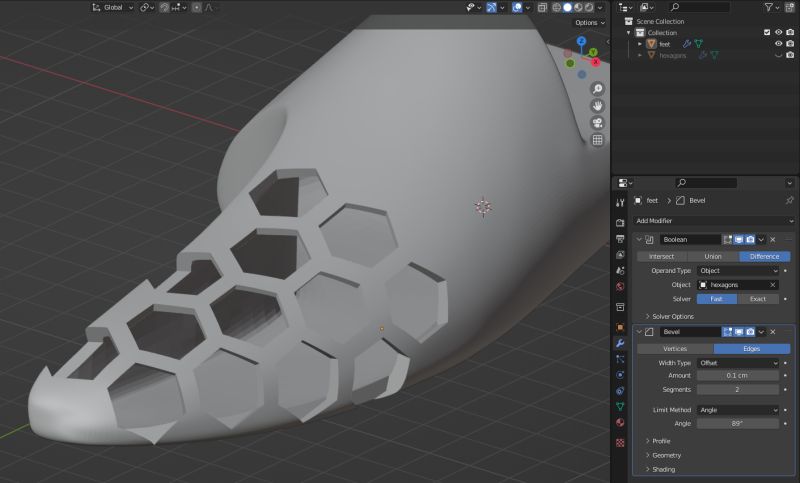Image resolution: width=800 pixels, height=483 pixels.
Task: Show the hexagons object in viewport
Action: point(779,55)
